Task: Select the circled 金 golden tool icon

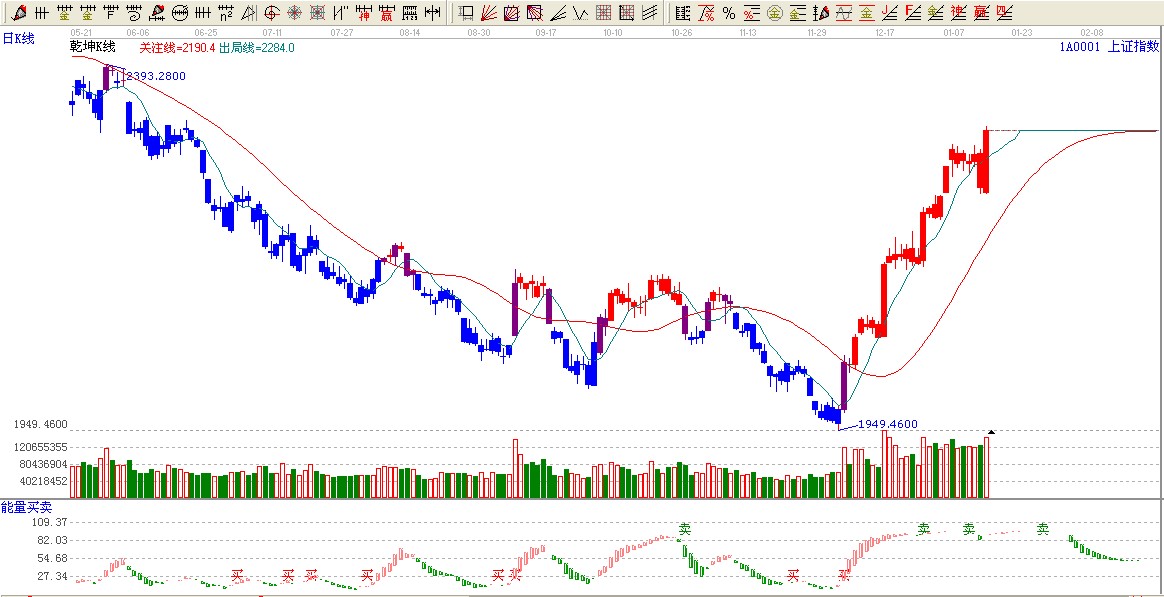Action: click(x=773, y=13)
